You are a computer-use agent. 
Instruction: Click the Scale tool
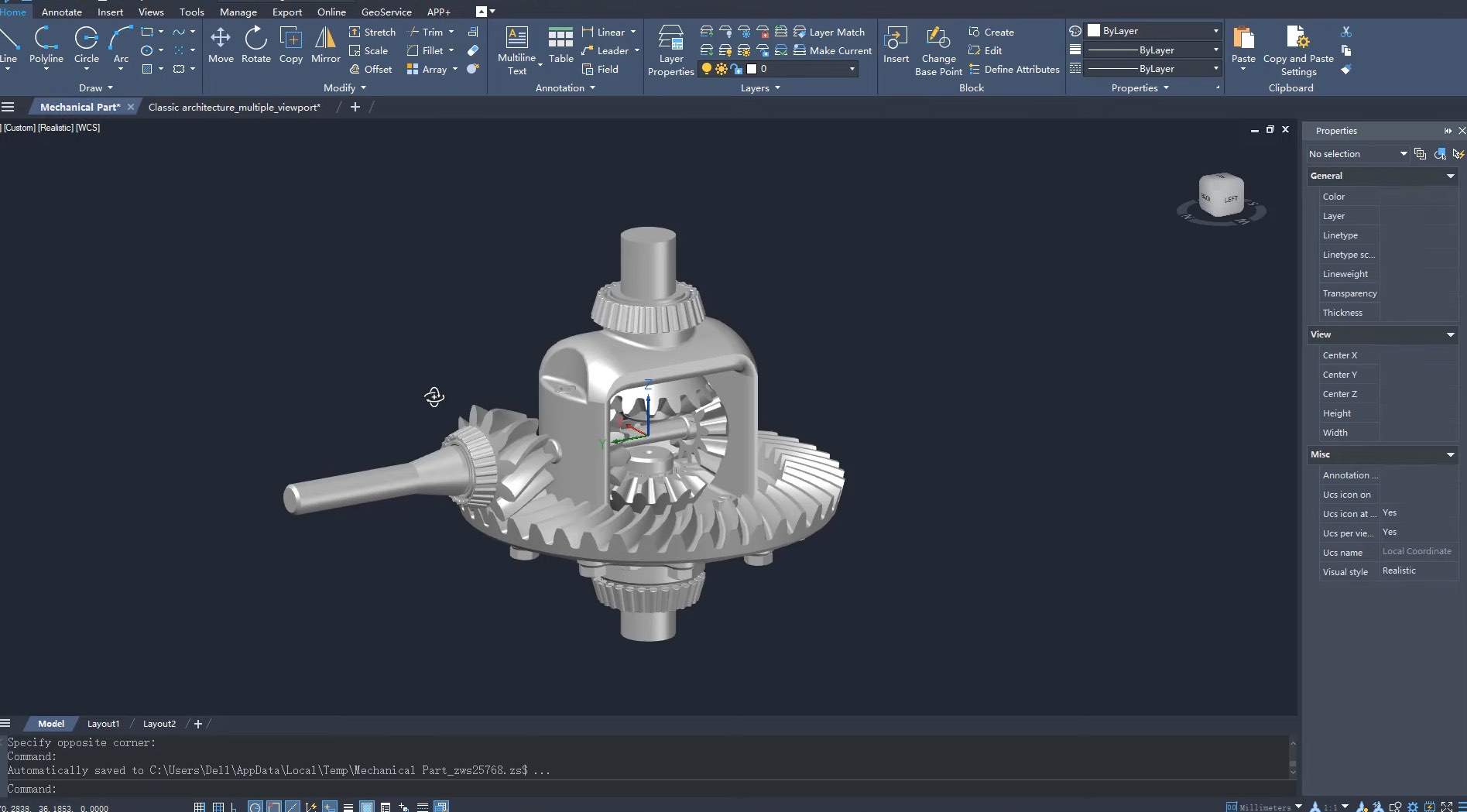coord(368,50)
